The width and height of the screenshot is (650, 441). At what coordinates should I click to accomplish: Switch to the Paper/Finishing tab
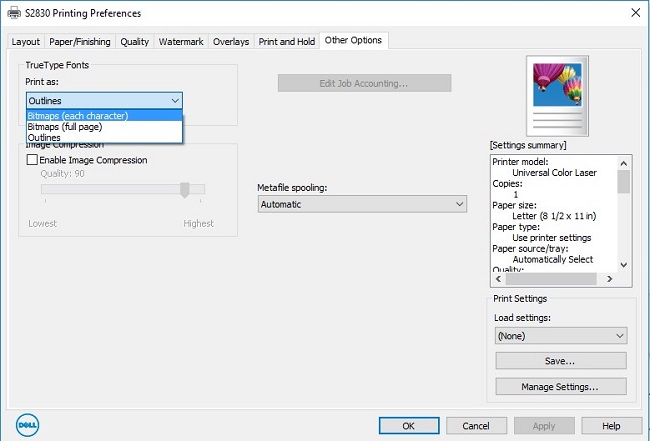(80, 42)
